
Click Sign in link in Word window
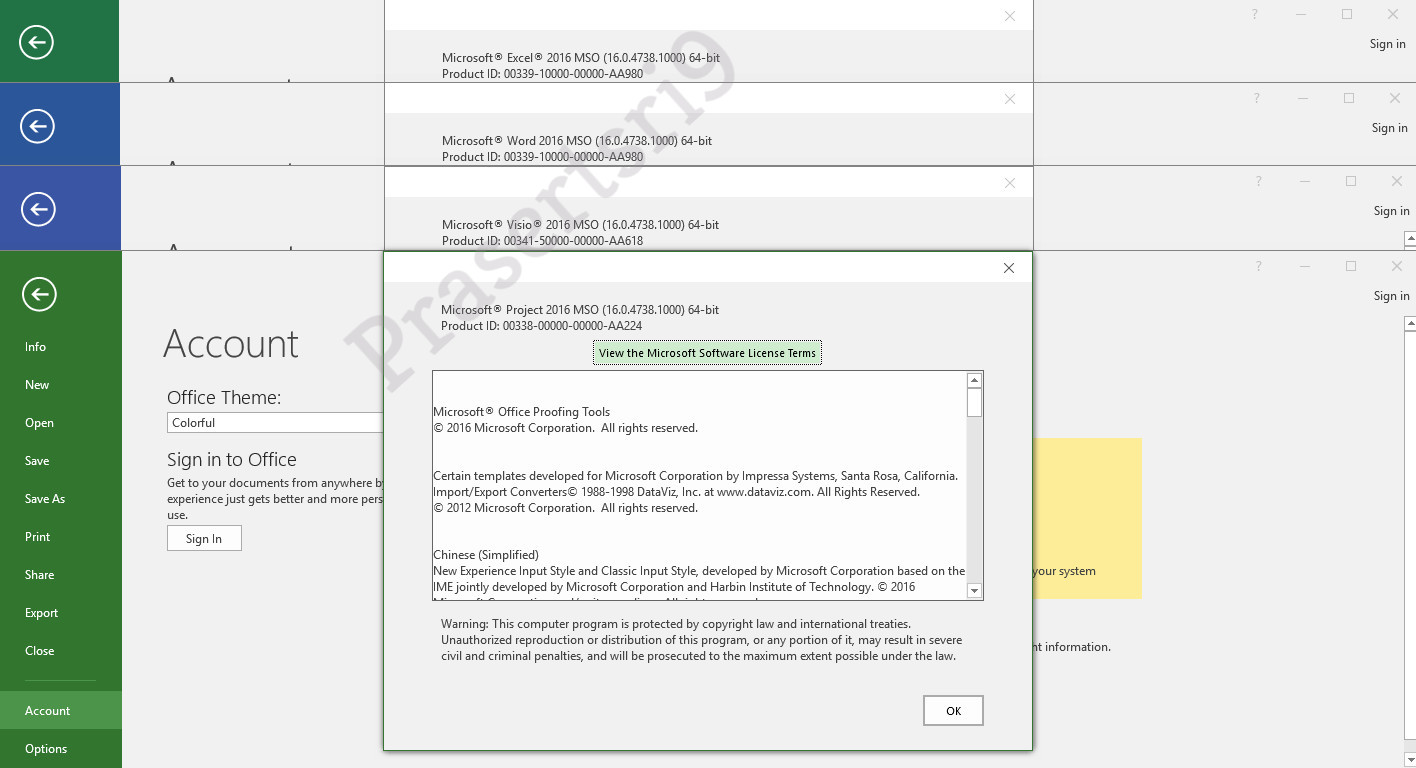pos(1389,128)
